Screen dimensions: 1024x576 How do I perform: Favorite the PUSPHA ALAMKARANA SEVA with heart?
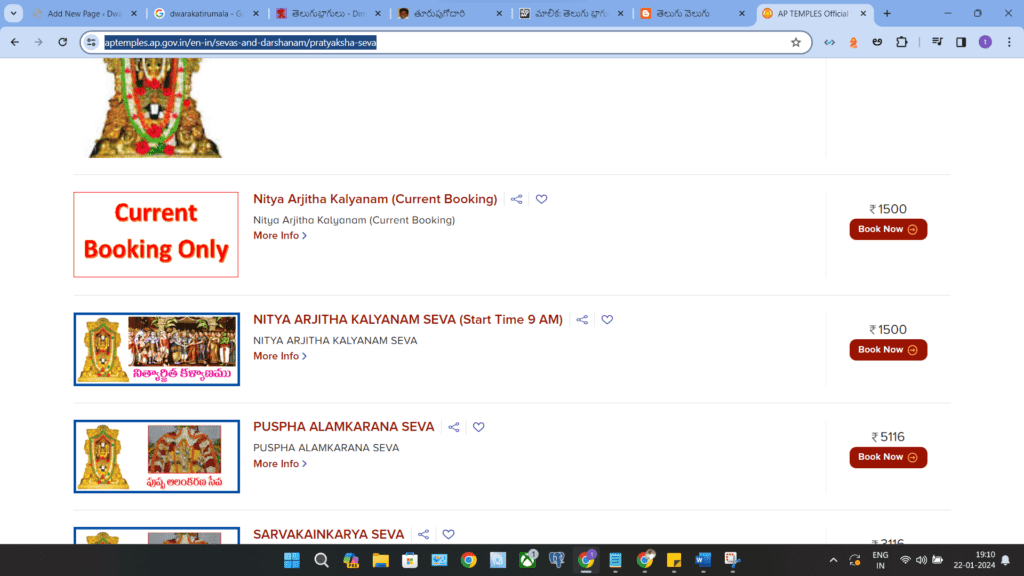click(x=479, y=427)
